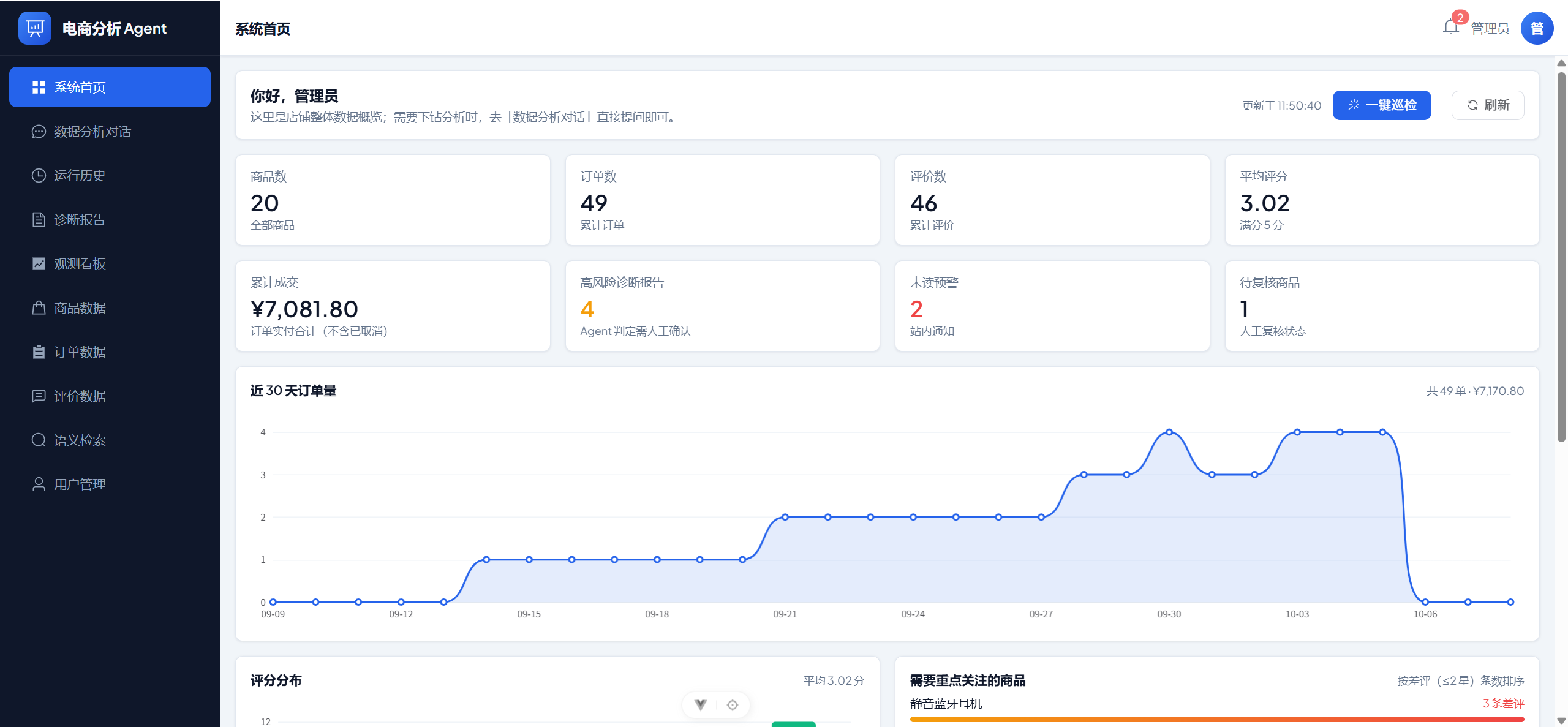This screenshot has height=727, width=1568.
Task: Click the 一键巡检 button
Action: click(x=1382, y=105)
